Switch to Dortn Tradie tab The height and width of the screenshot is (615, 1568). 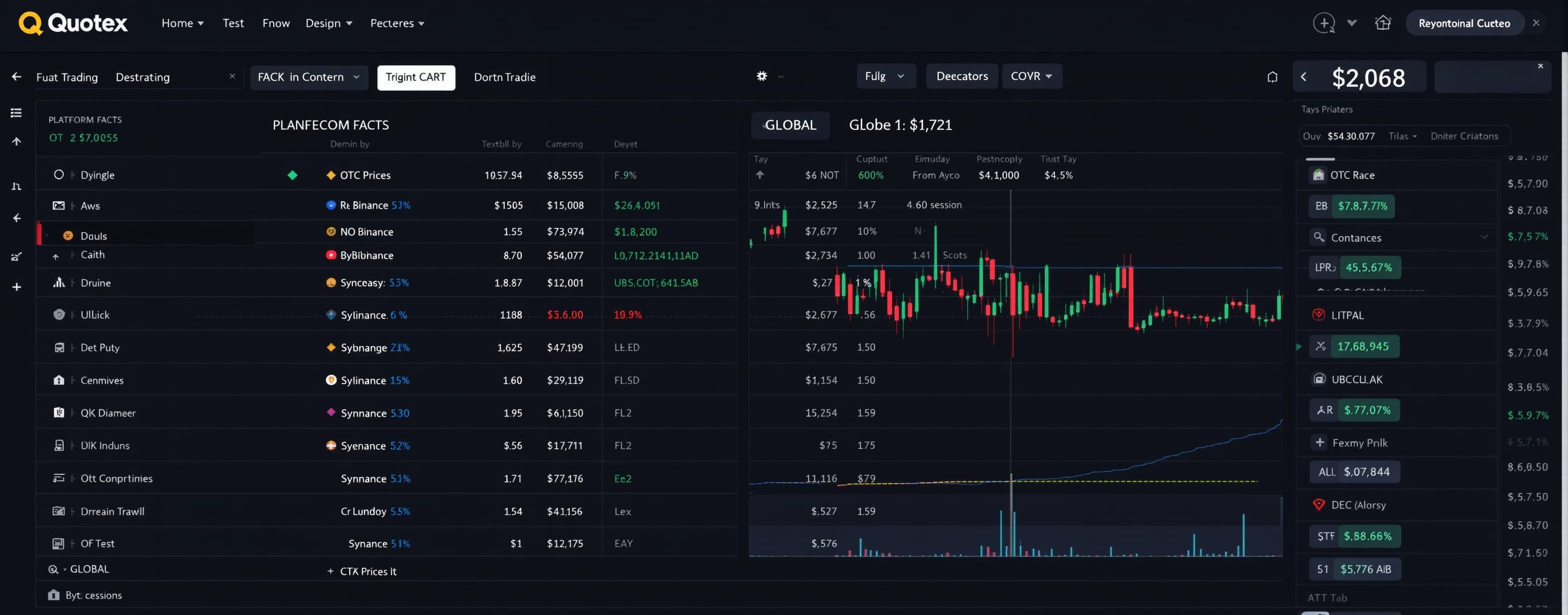[x=504, y=77]
